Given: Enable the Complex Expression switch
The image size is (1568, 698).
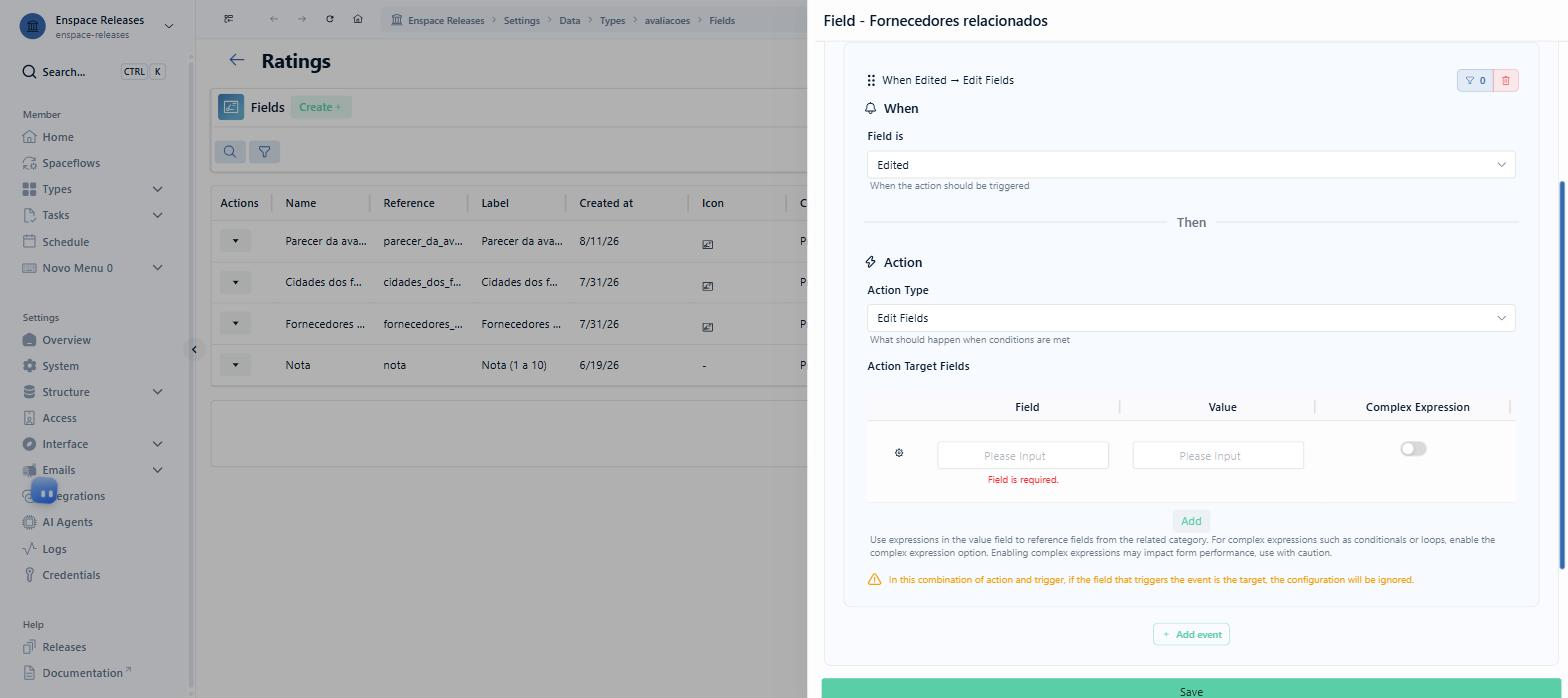Looking at the screenshot, I should coord(1413,449).
